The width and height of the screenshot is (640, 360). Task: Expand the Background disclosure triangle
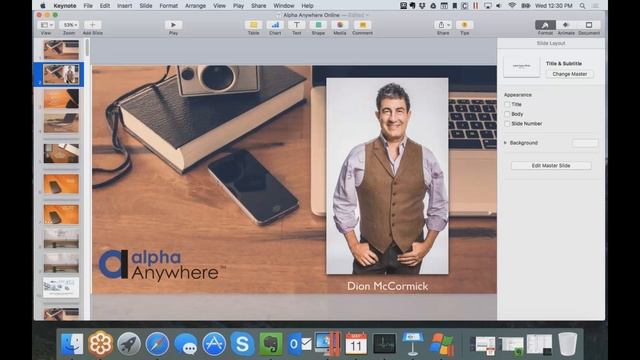pyautogui.click(x=505, y=143)
